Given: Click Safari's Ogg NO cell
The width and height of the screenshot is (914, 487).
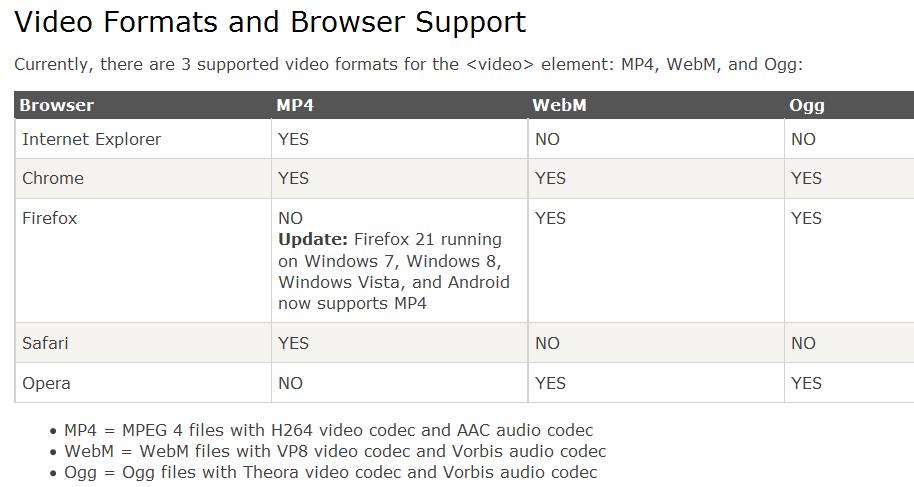Looking at the screenshot, I should [849, 343].
